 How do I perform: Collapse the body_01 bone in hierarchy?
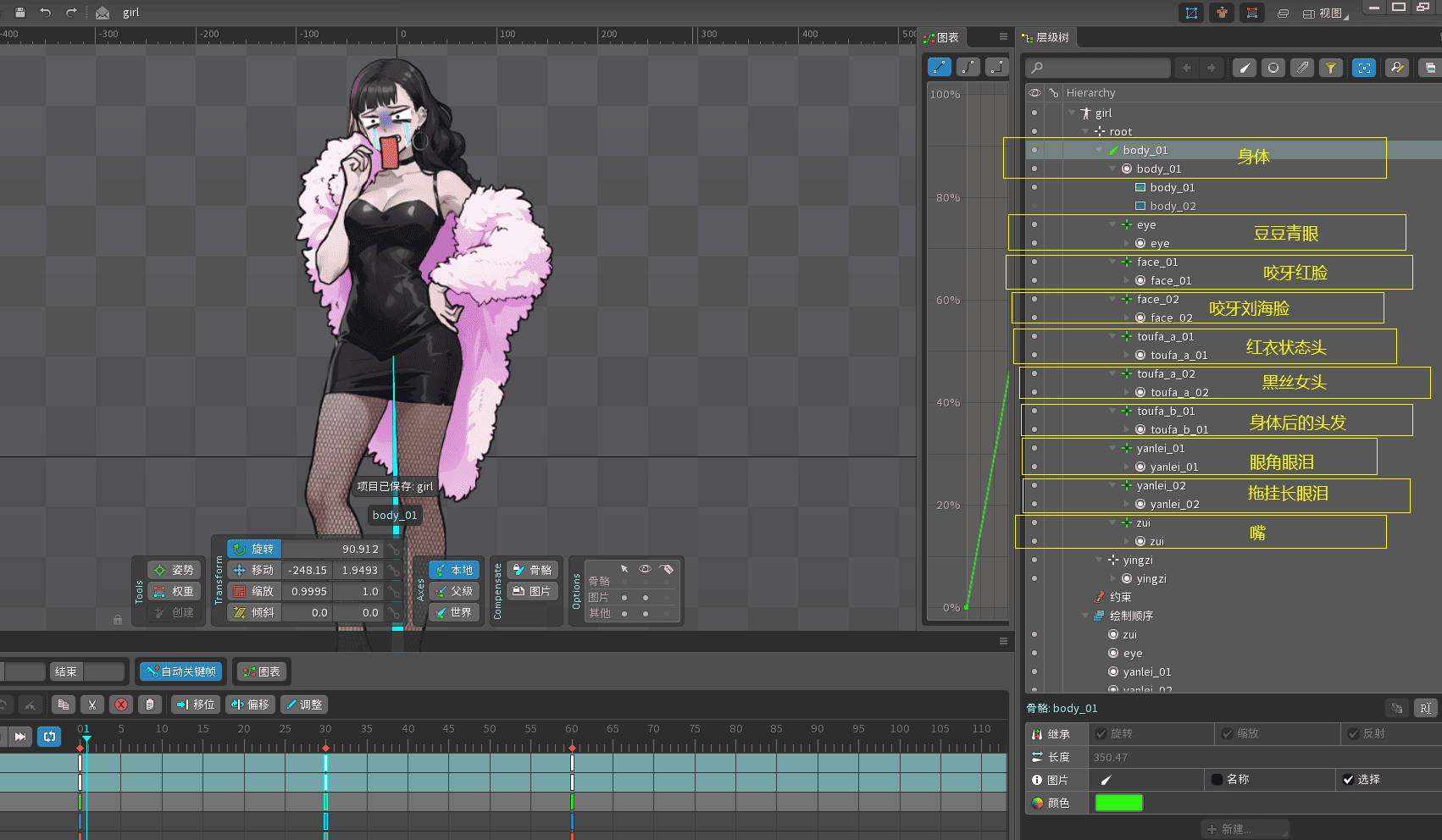pos(1099,151)
